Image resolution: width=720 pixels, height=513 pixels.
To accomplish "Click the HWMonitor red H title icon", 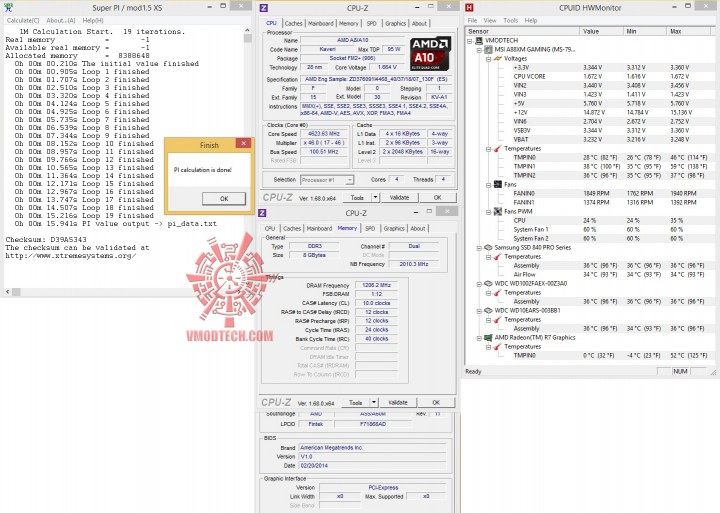I will [469, 7].
